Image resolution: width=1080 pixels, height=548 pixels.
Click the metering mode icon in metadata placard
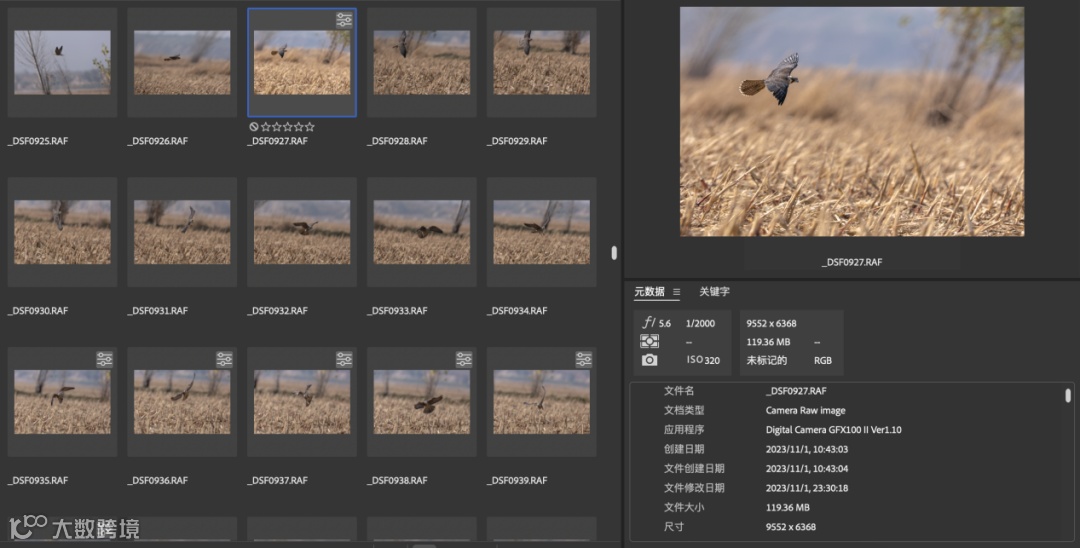point(650,341)
